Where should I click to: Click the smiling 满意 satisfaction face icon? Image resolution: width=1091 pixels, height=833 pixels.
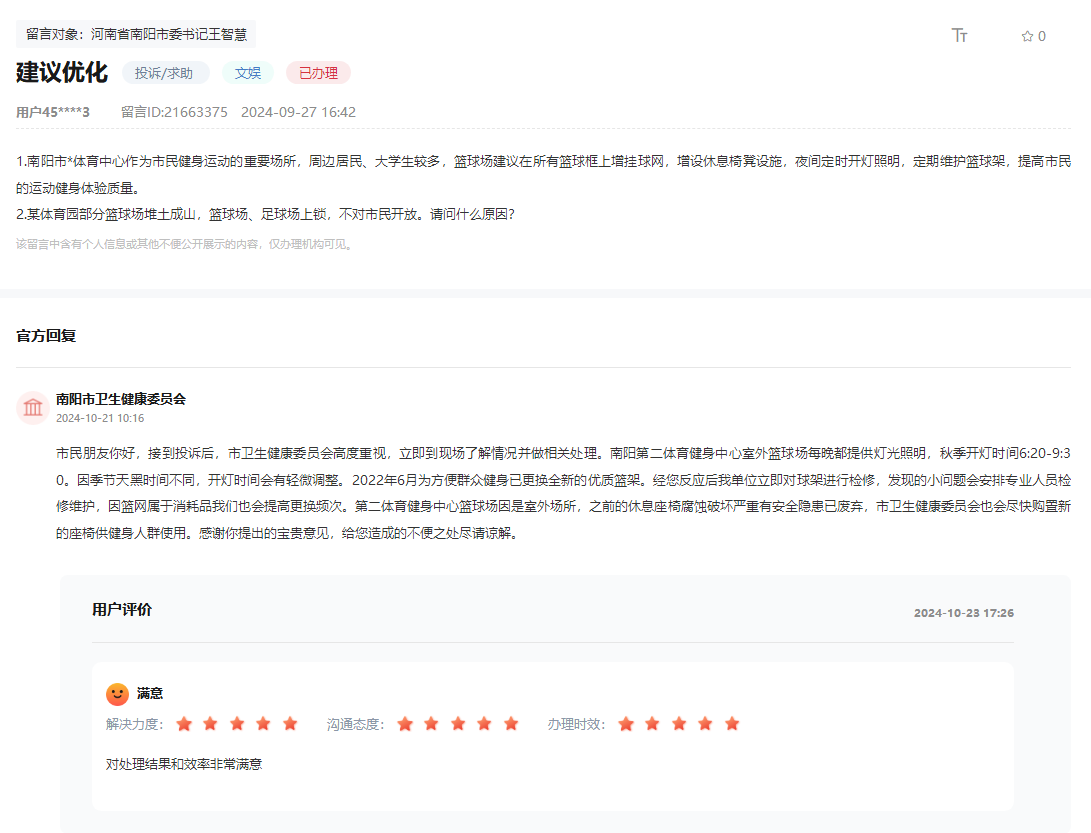click(119, 693)
